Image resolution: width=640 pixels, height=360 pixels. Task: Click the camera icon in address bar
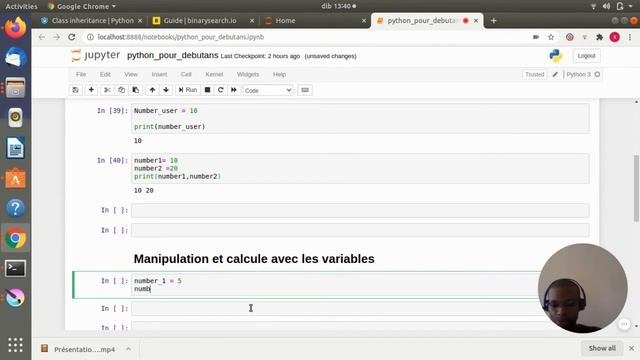[x=536, y=37]
